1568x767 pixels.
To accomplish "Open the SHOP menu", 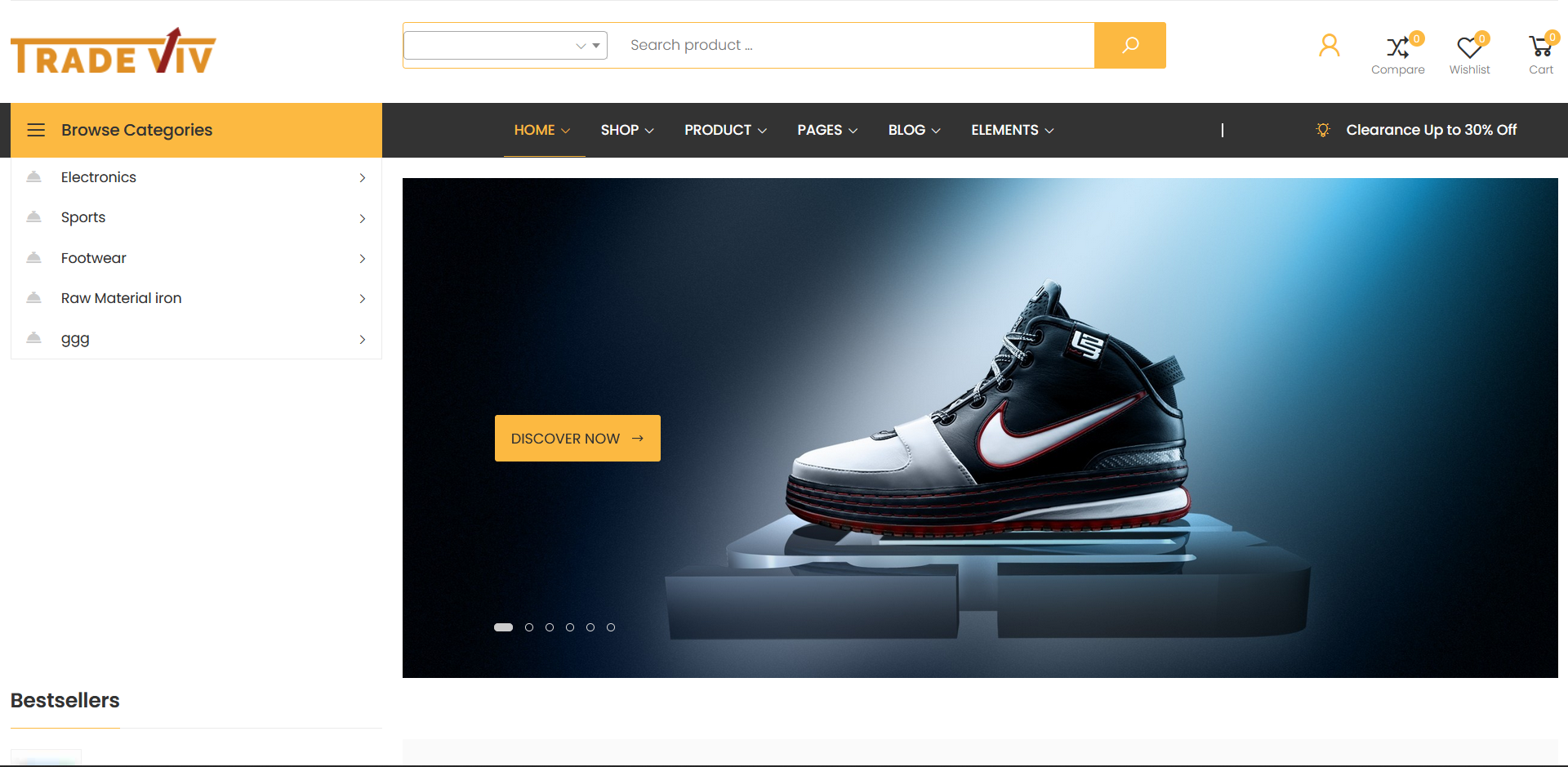I will pos(627,130).
